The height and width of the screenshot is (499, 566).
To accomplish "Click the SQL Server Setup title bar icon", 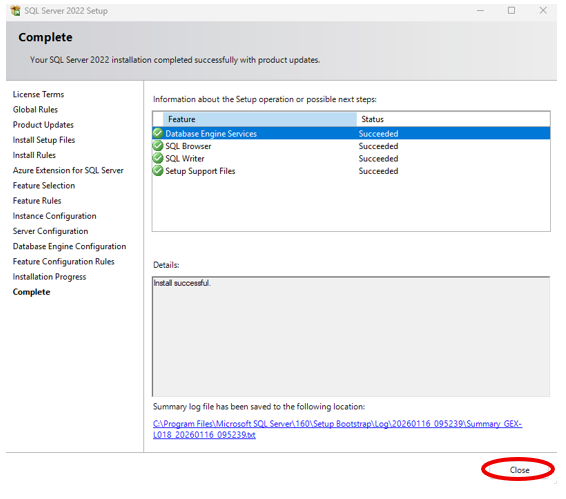I will (x=16, y=11).
